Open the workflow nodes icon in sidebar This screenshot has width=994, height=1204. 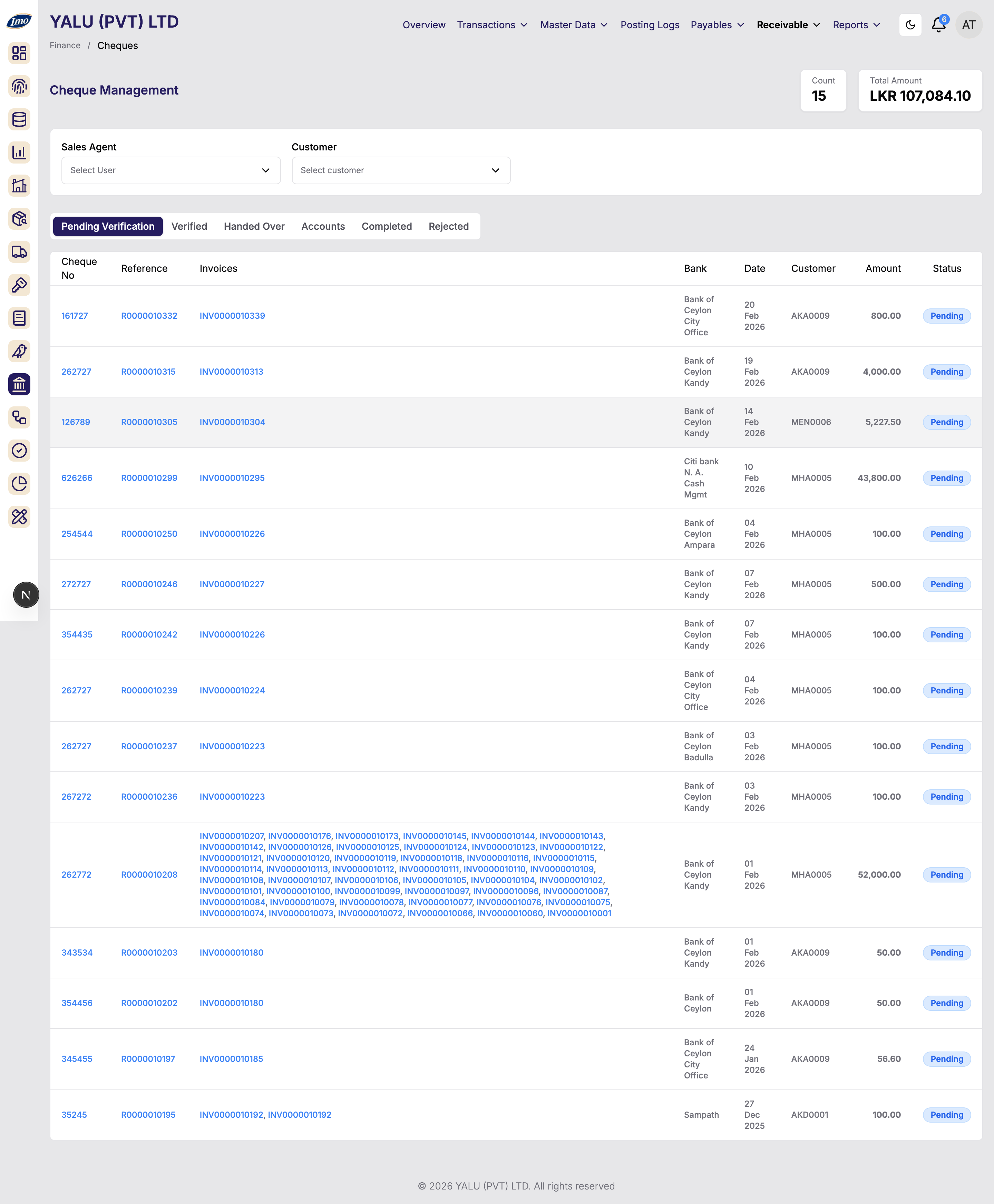pyautogui.click(x=19, y=418)
